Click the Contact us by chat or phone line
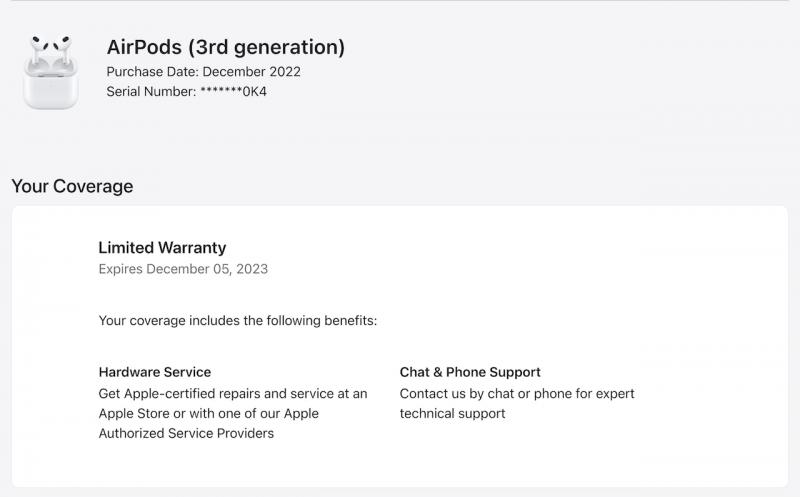800x497 pixels. pos(517,393)
